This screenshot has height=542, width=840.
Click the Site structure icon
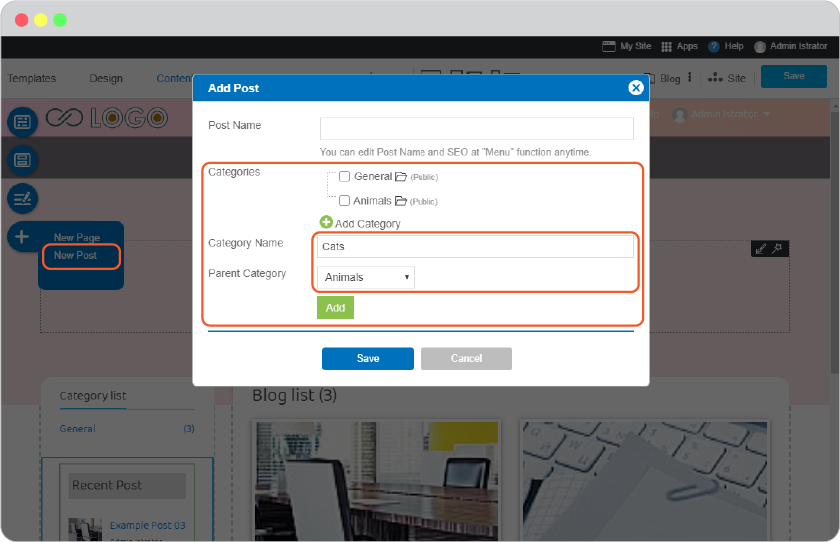715,78
